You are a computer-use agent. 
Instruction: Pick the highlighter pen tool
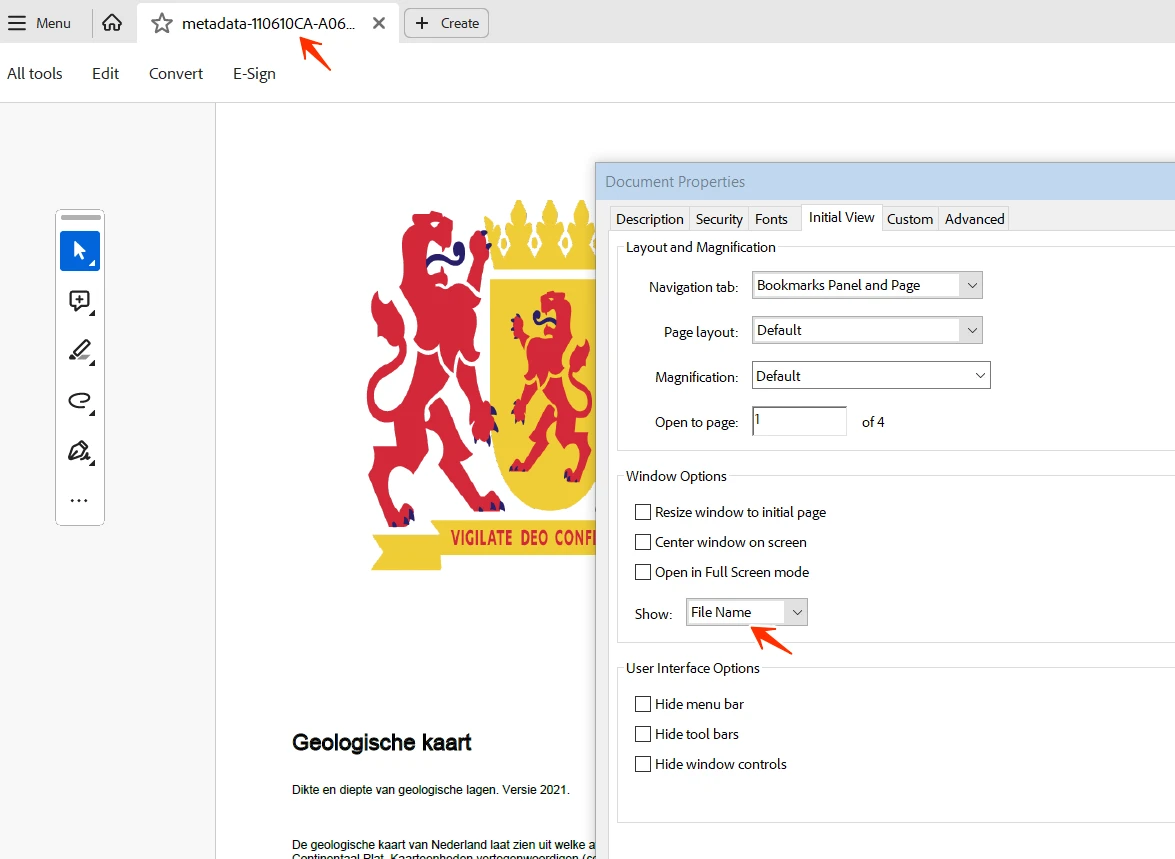(79, 351)
